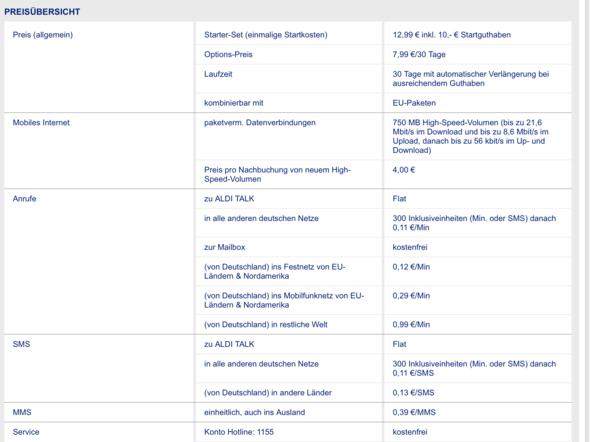Screen dimensions: 590x442
Task: Click 'Flat' value in Anrufe section
Action: coord(399,199)
